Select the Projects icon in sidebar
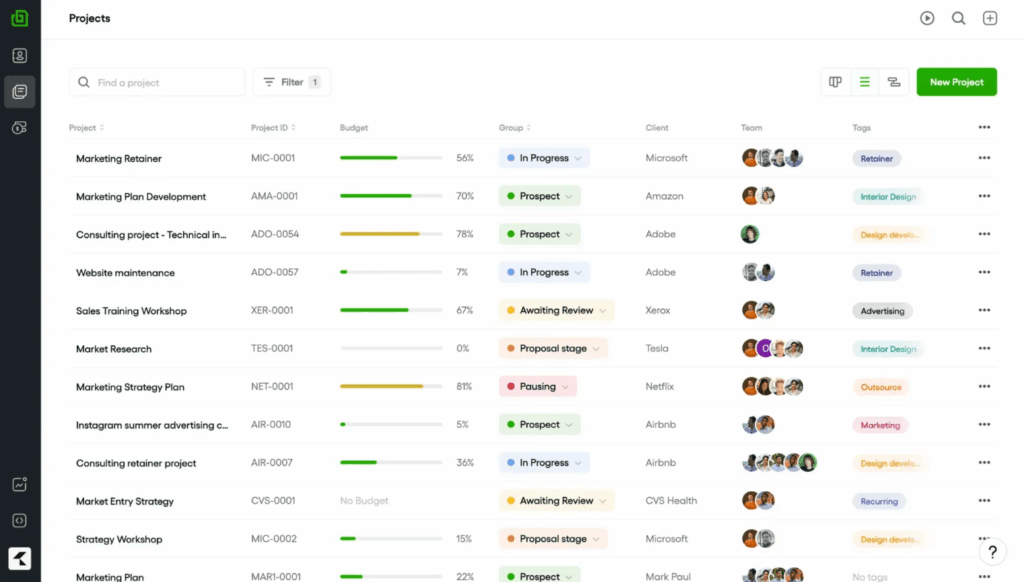Image resolution: width=1024 pixels, height=582 pixels. [x=19, y=91]
